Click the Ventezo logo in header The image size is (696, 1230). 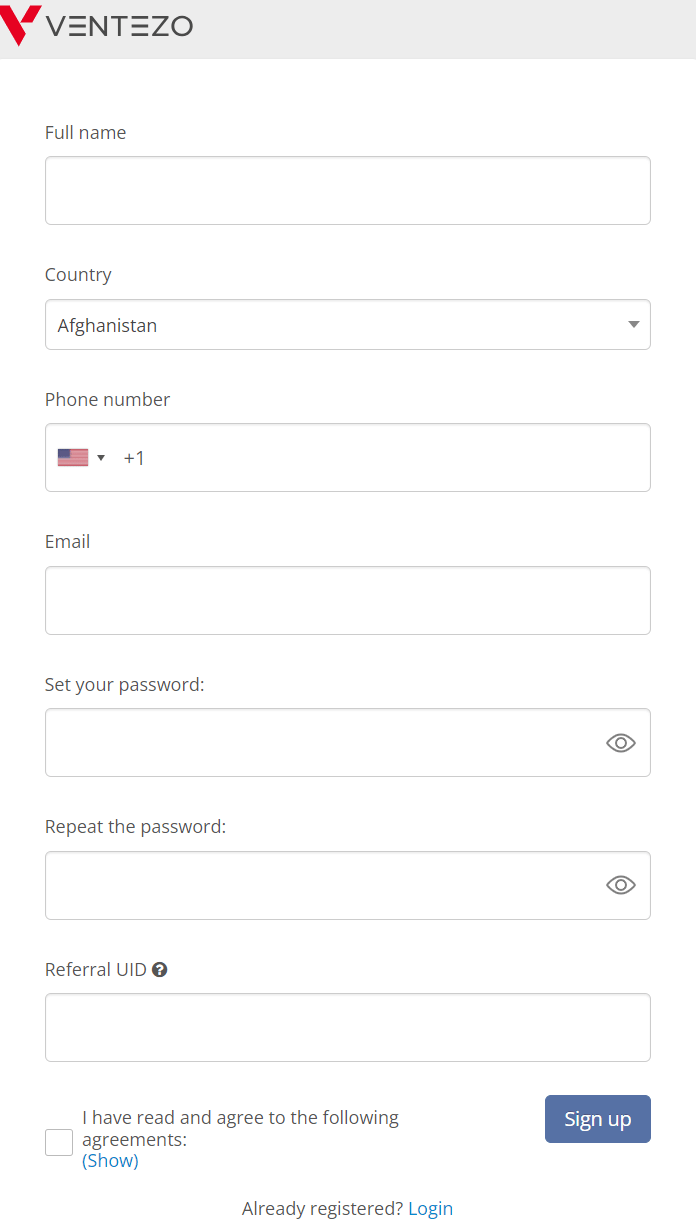pyautogui.click(x=97, y=26)
